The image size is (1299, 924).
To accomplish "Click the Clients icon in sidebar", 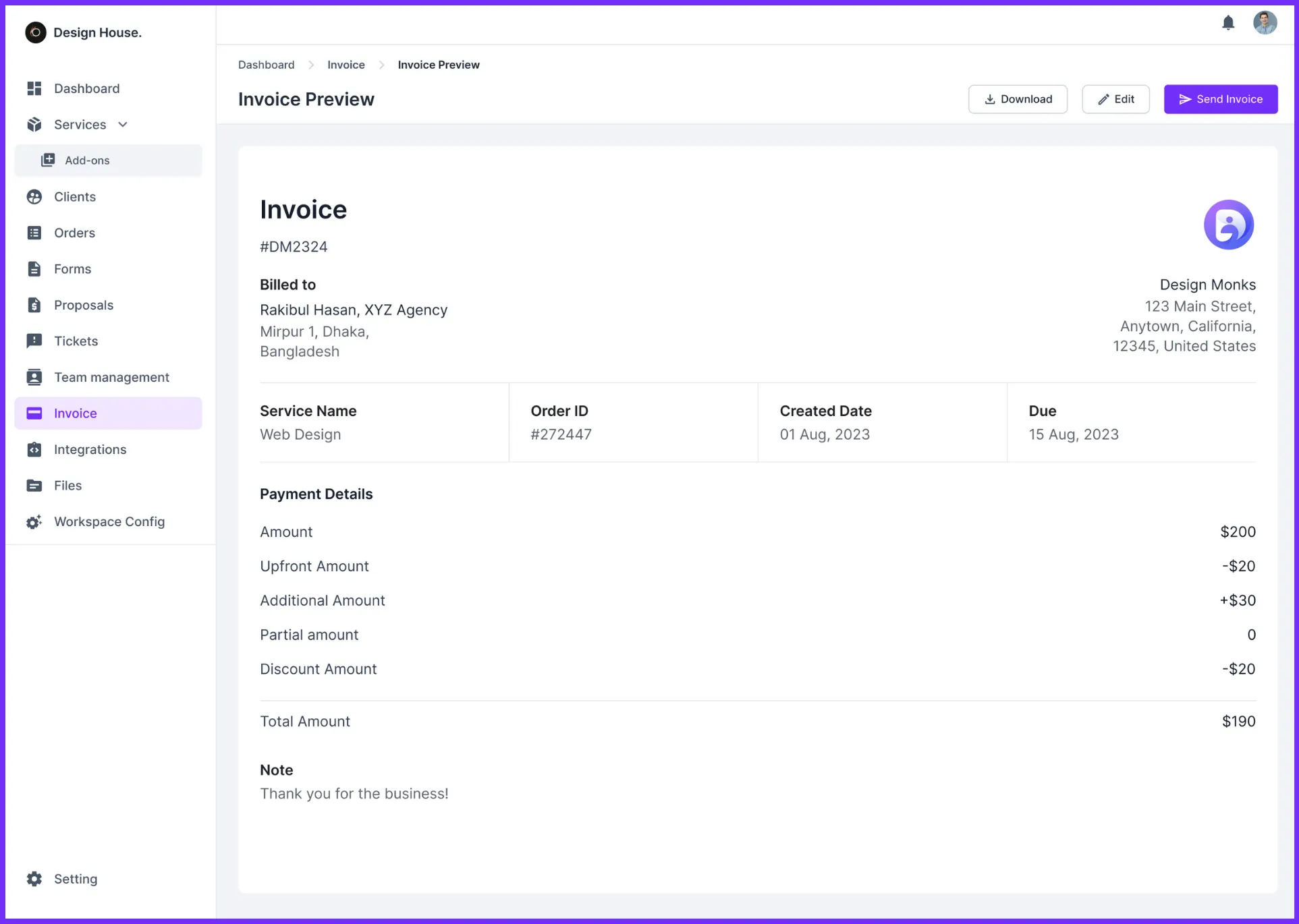I will [x=34, y=197].
